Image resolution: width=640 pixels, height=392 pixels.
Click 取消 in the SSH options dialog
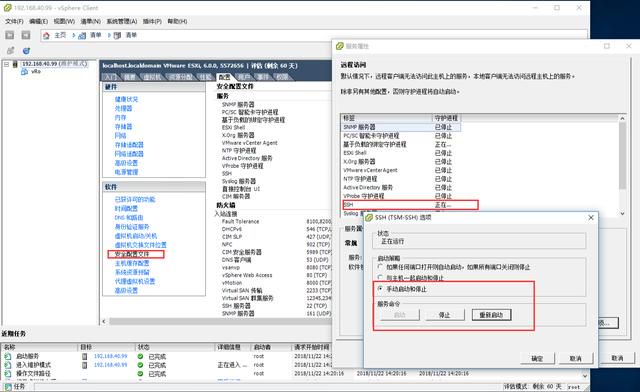[576, 359]
